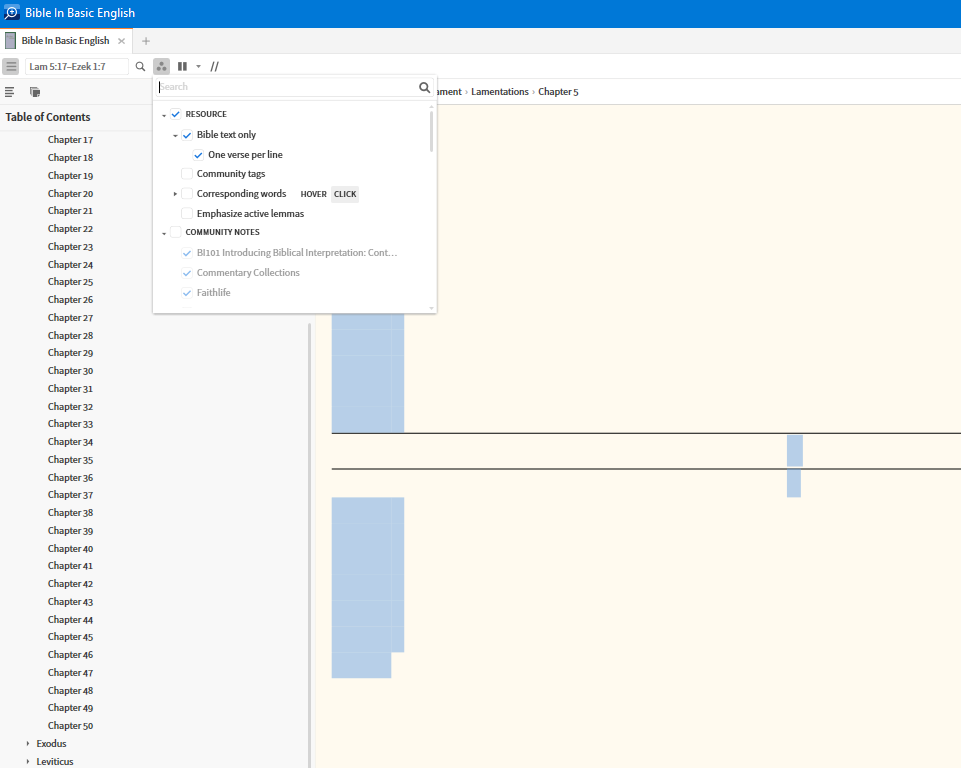Screen dimensions: 961x768
Task: Open Chapter 37 in contents
Action: coord(70,495)
